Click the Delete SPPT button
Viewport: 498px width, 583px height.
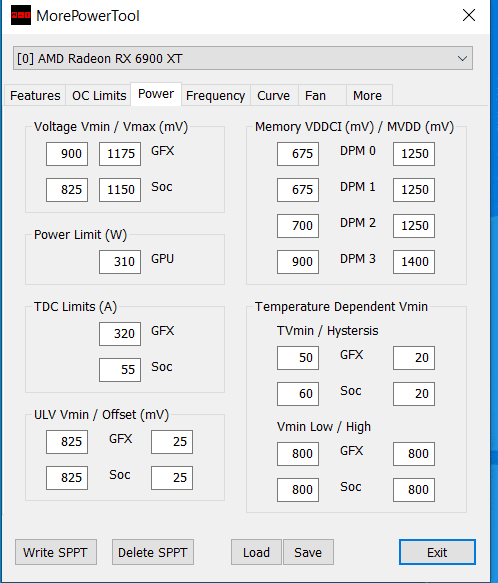pyautogui.click(x=153, y=552)
